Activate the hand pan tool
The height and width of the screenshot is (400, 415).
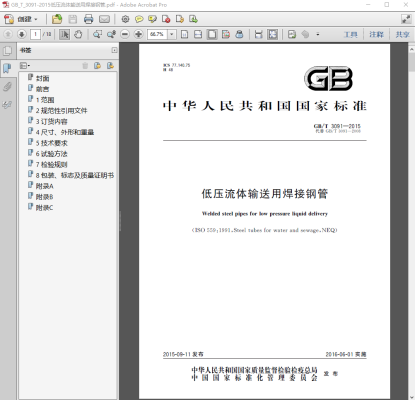tap(78, 34)
